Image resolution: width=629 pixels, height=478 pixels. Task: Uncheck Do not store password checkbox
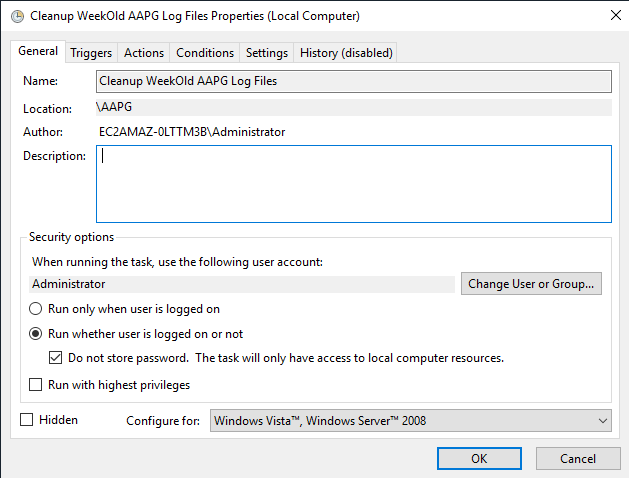click(57, 358)
